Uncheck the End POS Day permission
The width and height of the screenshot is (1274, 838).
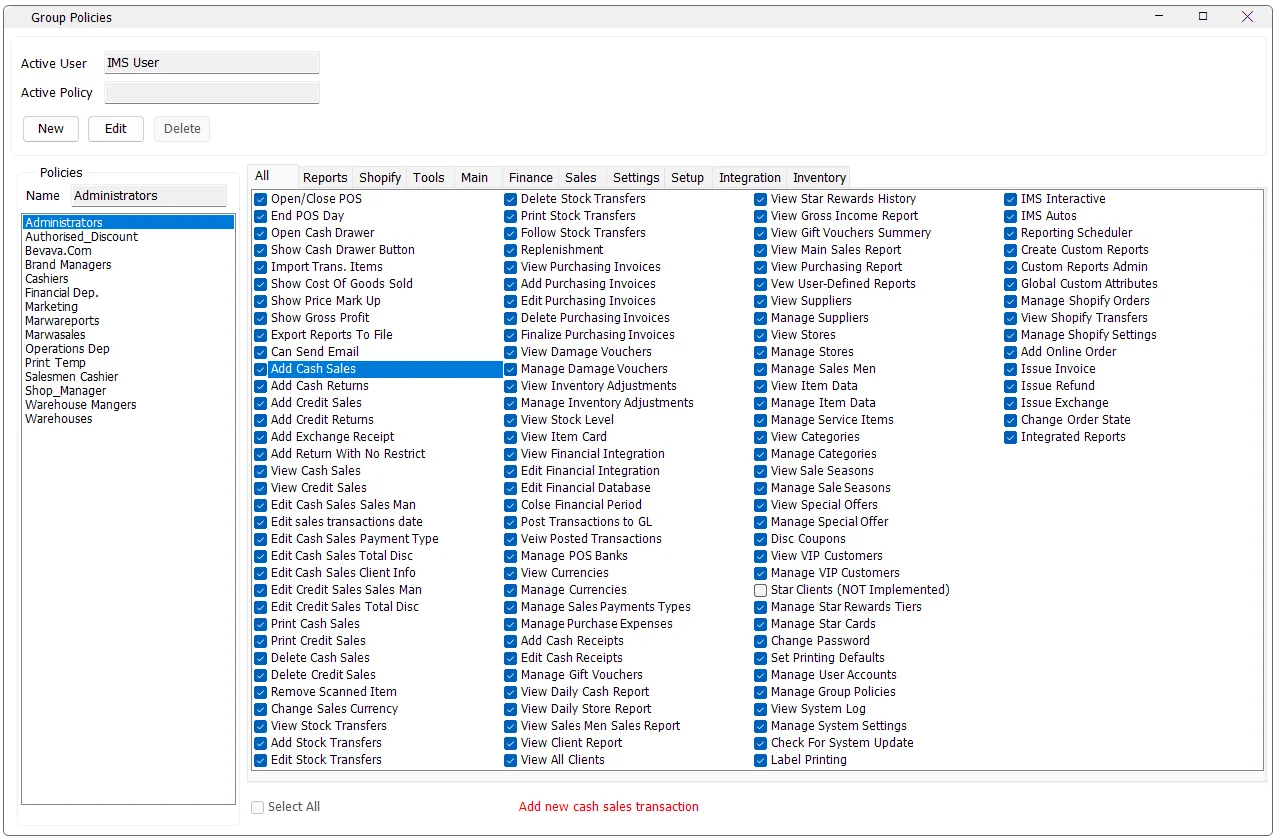(x=261, y=216)
